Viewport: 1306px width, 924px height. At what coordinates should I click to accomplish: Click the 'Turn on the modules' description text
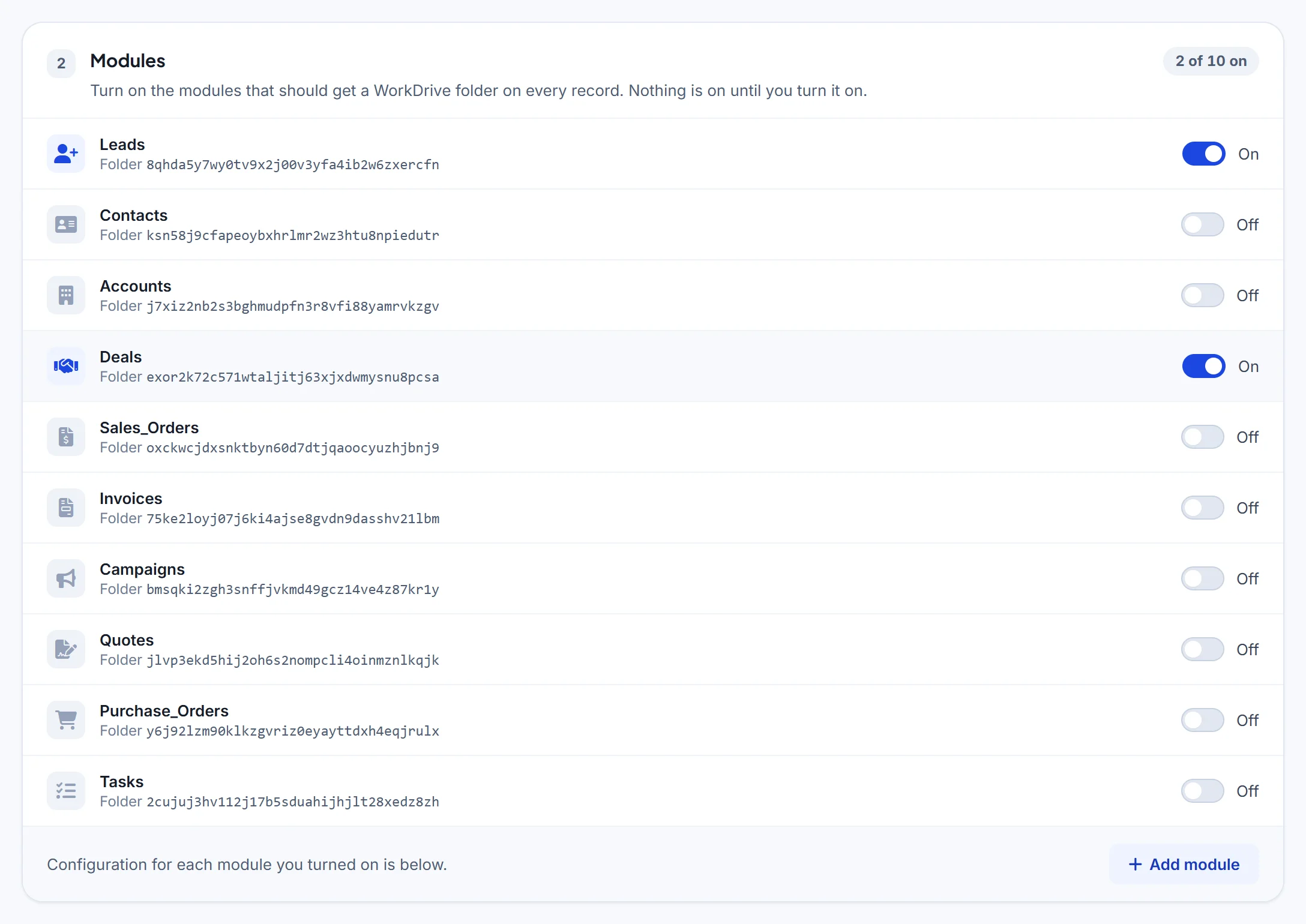tap(478, 91)
